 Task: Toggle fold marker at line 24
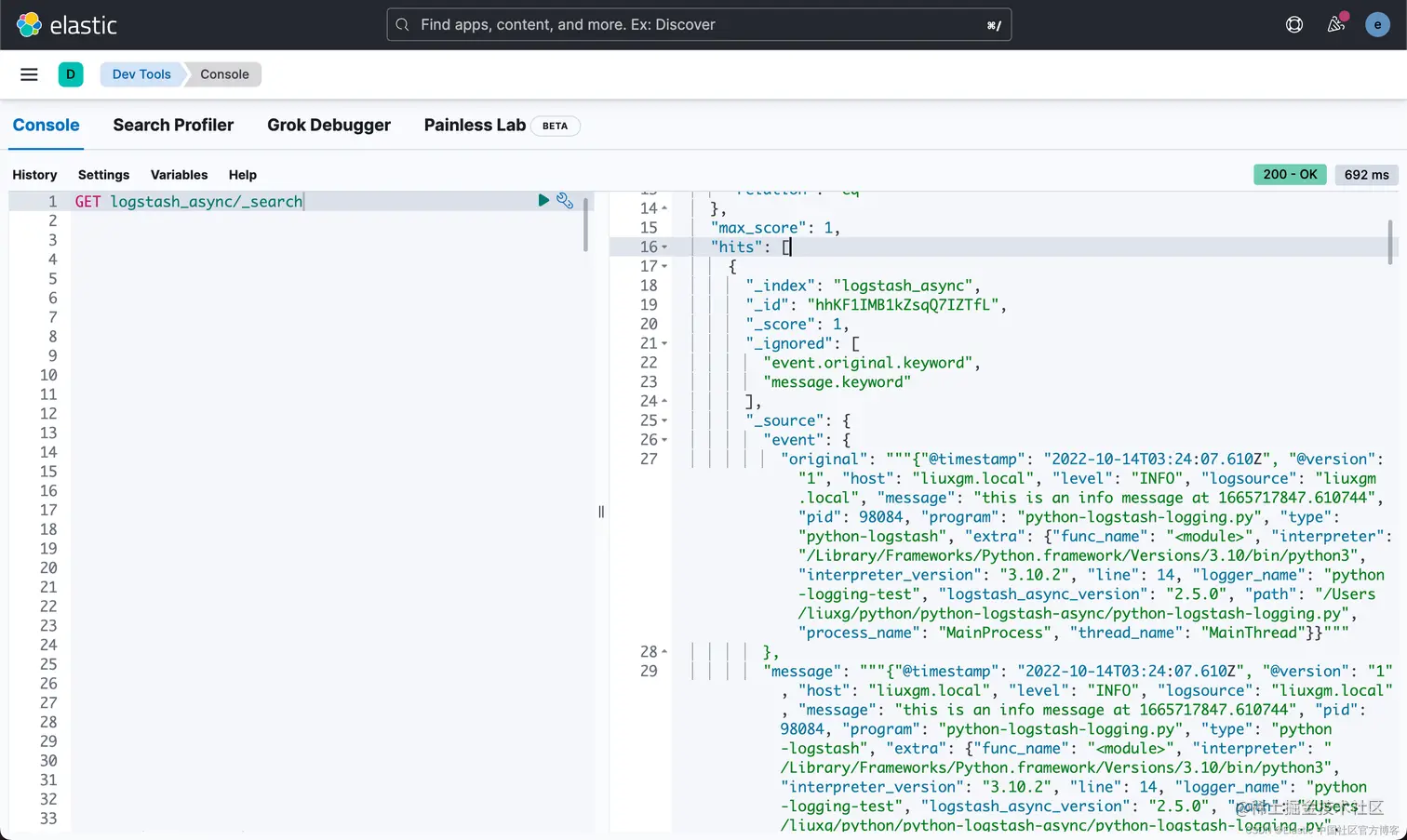click(664, 401)
